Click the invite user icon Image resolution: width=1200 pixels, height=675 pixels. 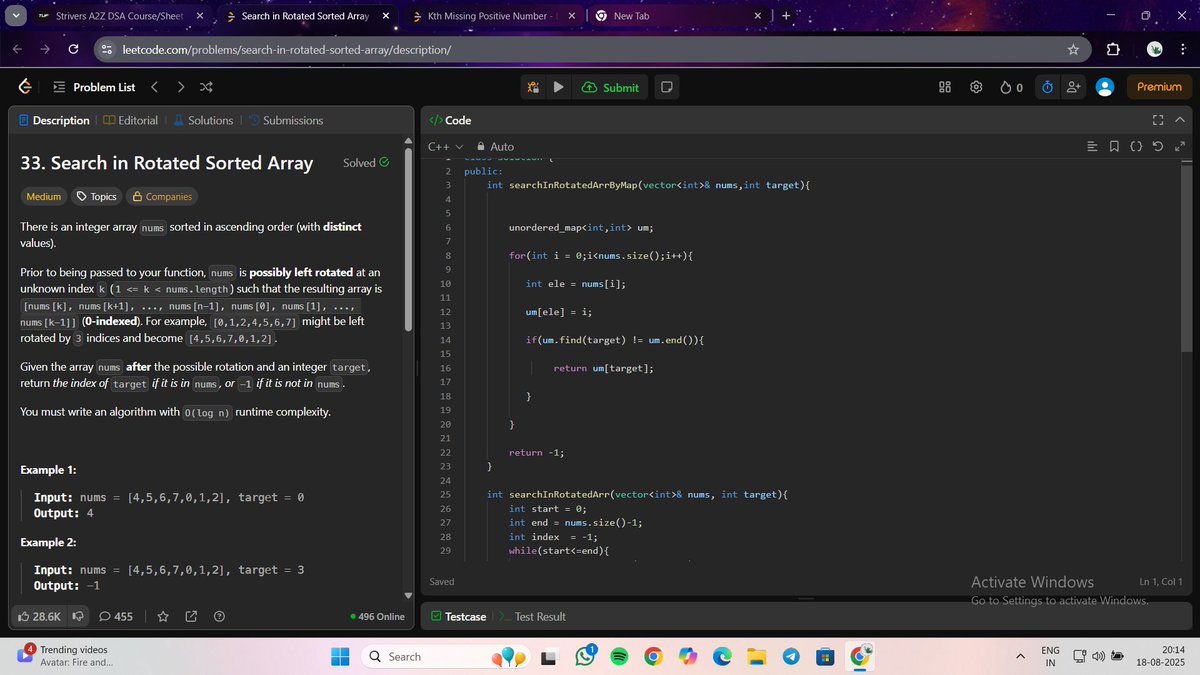coord(1074,87)
